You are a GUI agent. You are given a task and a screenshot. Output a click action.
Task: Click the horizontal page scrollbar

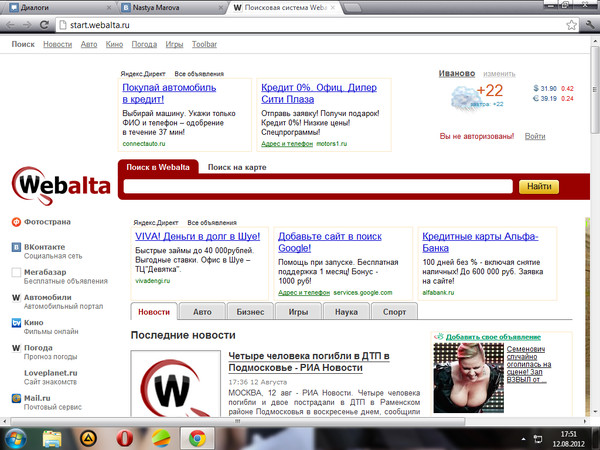point(237,421)
